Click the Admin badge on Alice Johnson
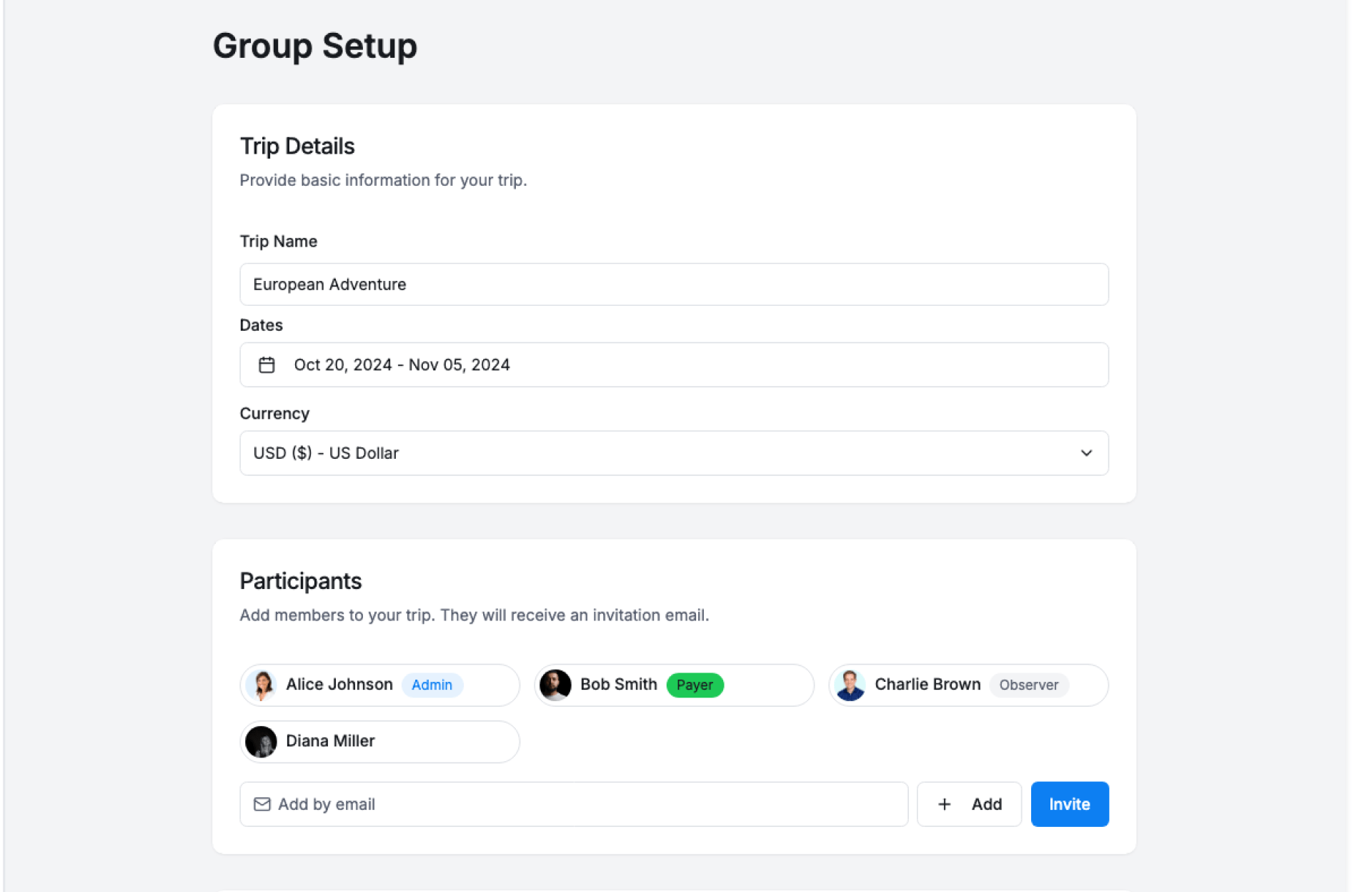 click(x=432, y=685)
